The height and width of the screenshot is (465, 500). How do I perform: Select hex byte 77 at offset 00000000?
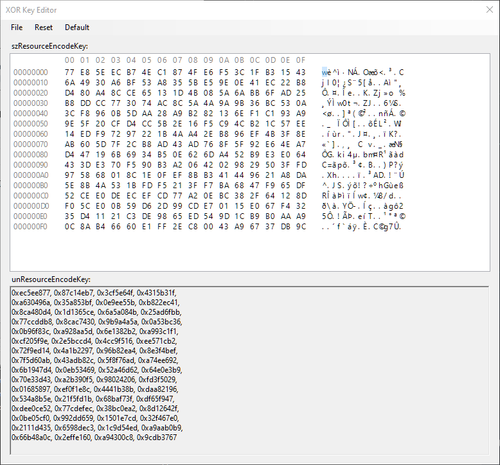pos(69,72)
